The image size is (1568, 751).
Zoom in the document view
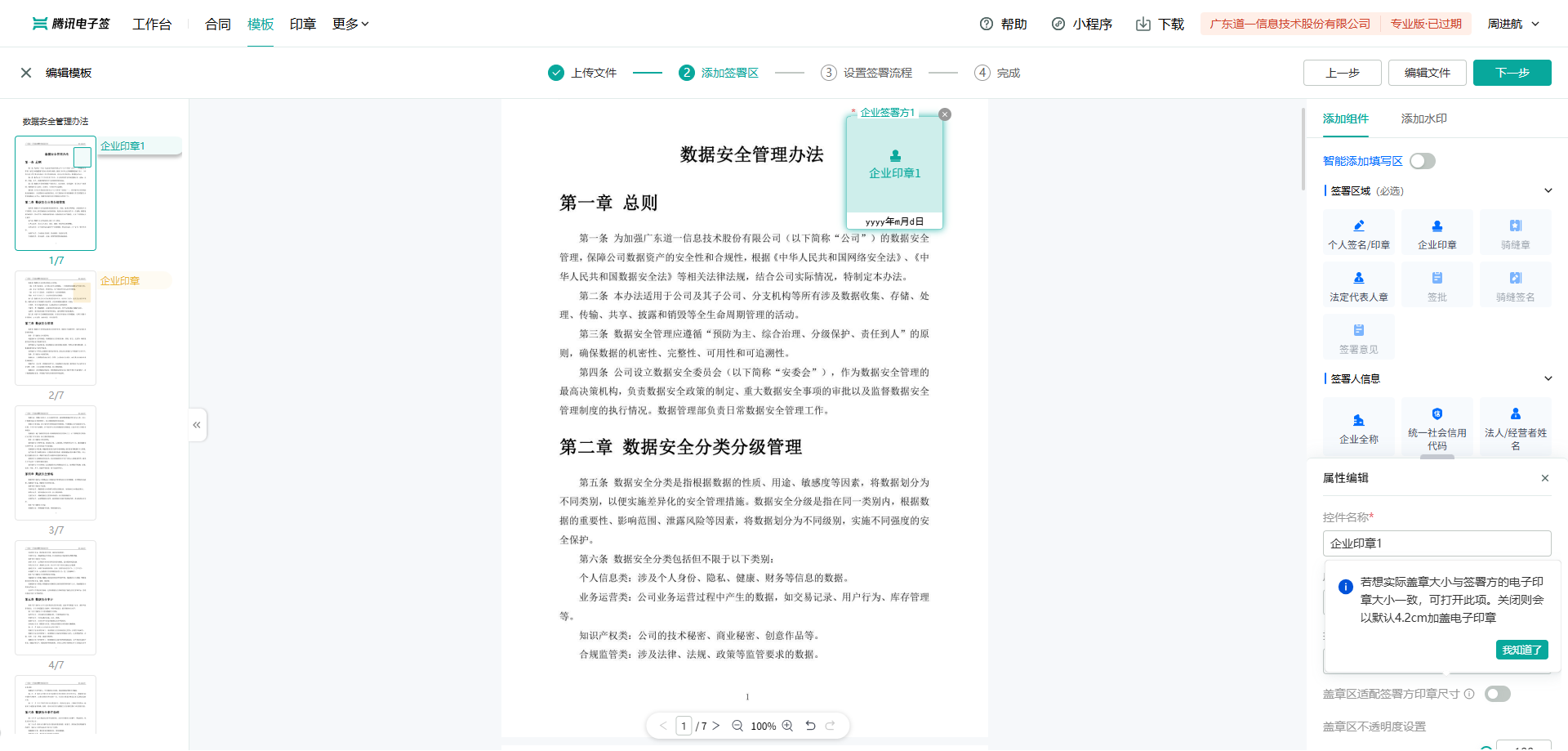pyautogui.click(x=787, y=726)
